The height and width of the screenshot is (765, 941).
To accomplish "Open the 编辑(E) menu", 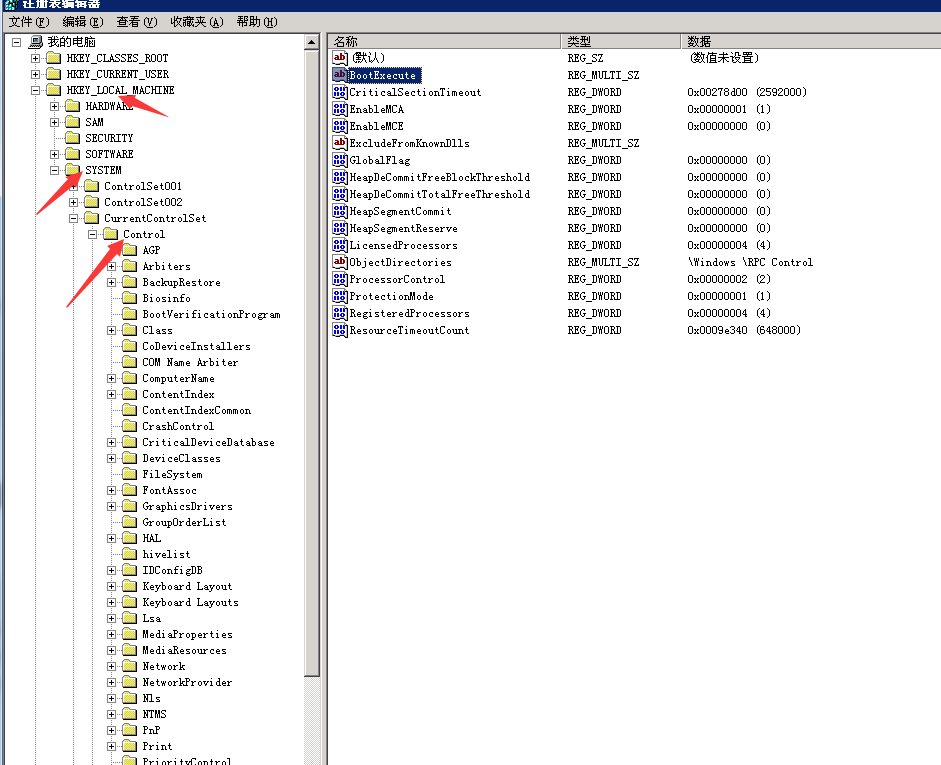I will (82, 21).
